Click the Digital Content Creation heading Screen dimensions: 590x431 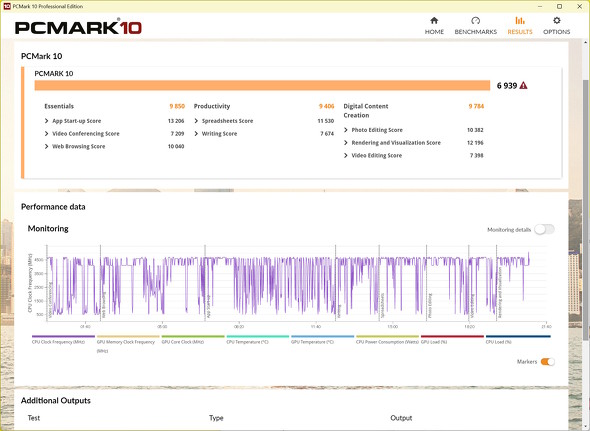pos(366,111)
